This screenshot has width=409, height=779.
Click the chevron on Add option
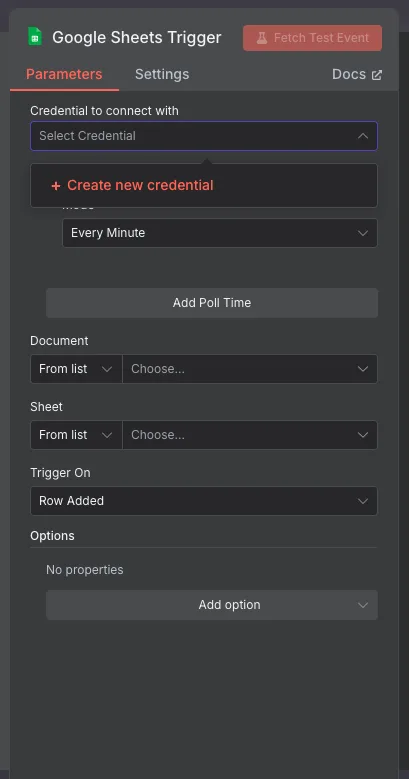coord(363,605)
